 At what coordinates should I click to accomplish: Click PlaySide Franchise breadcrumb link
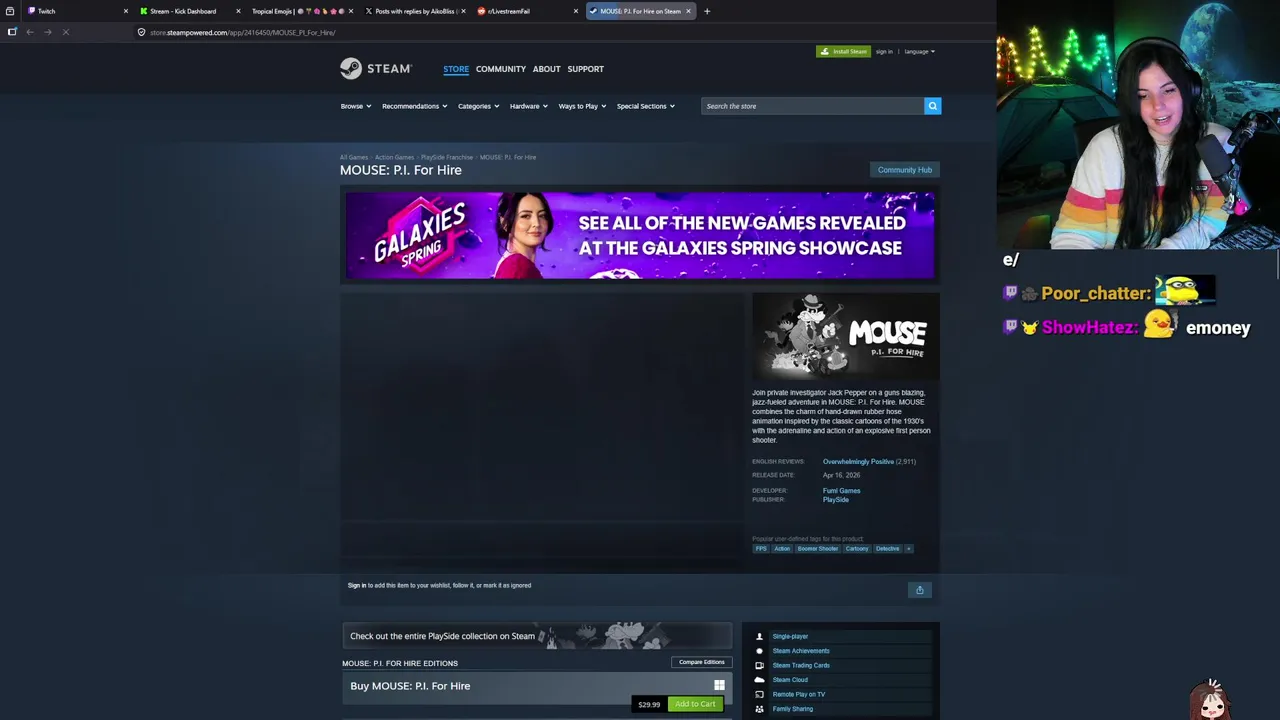point(446,157)
